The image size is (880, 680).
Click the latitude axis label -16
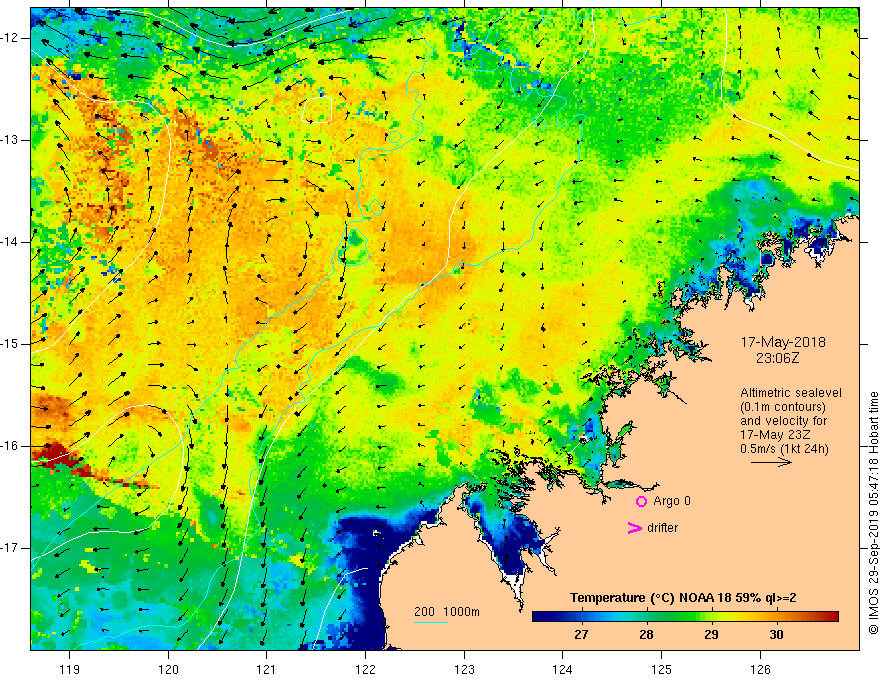tap(10, 447)
